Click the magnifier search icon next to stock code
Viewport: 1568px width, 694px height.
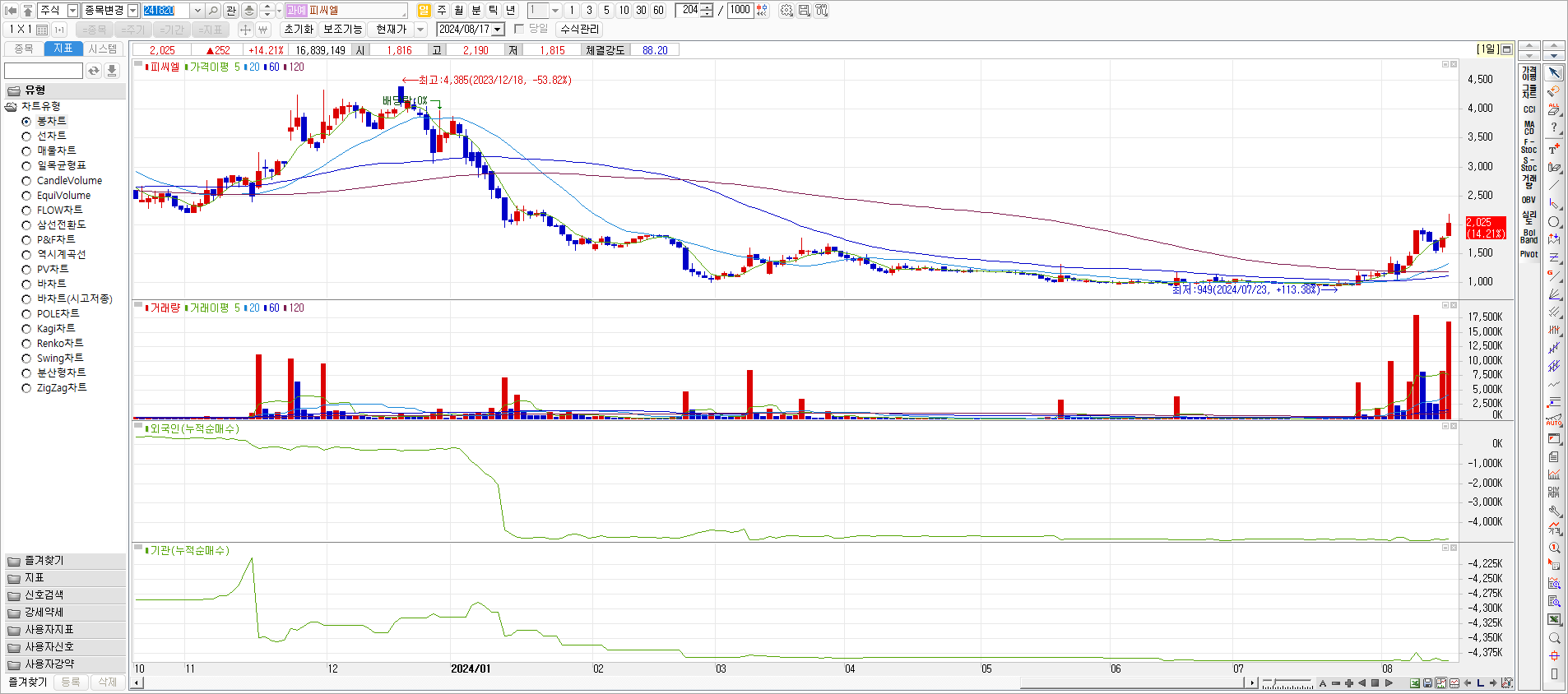[x=213, y=11]
